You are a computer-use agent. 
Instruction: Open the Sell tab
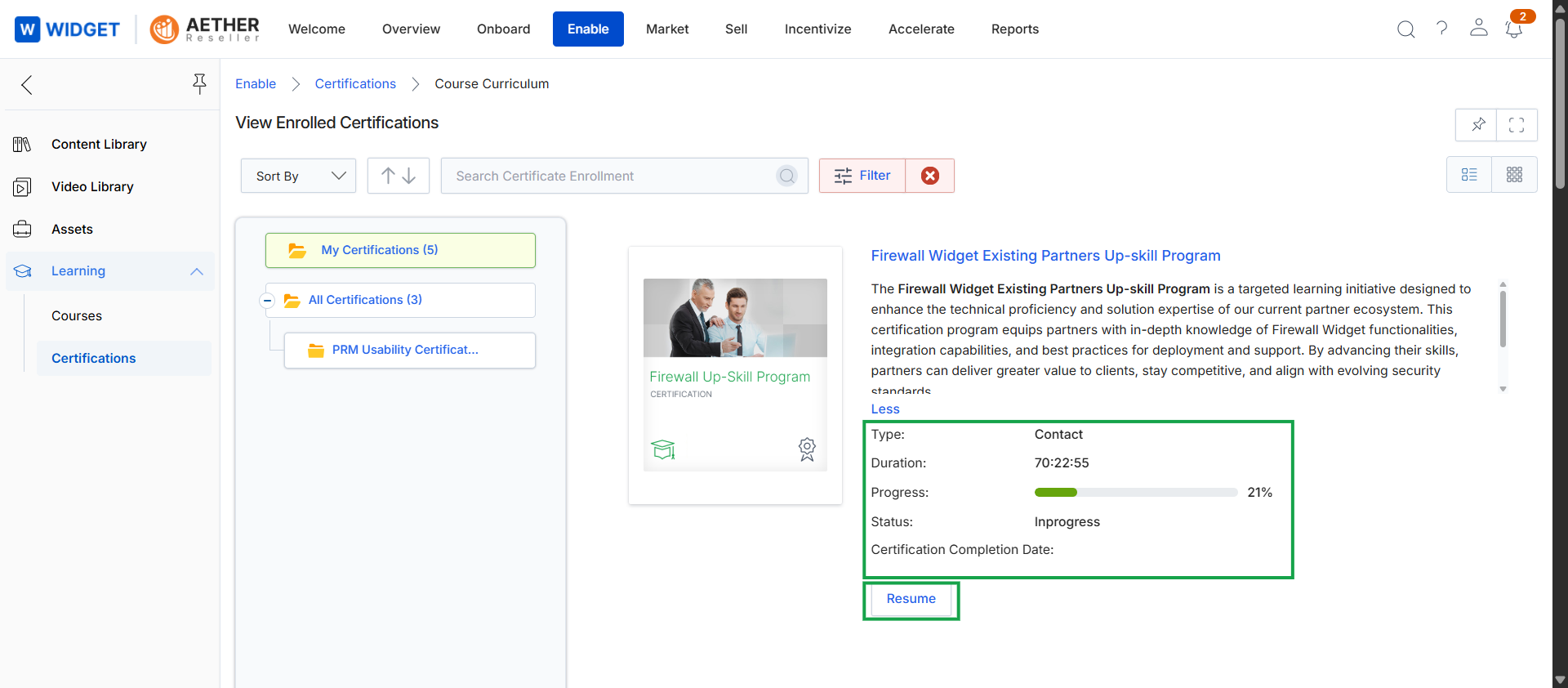[x=736, y=29]
